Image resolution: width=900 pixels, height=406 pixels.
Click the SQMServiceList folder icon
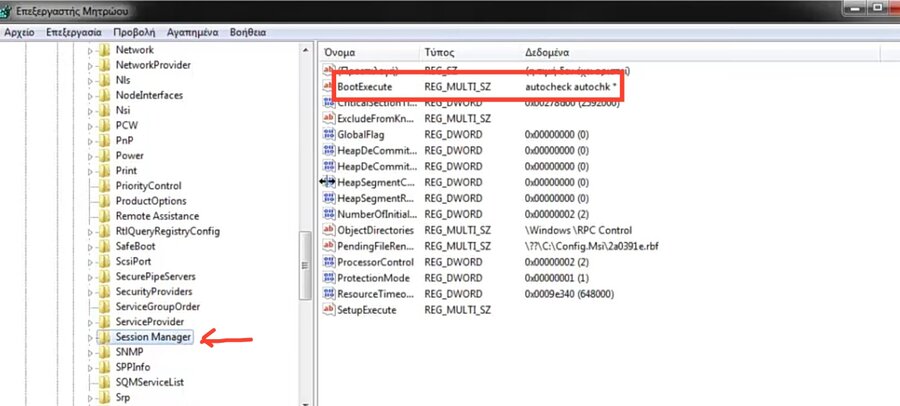tap(104, 382)
